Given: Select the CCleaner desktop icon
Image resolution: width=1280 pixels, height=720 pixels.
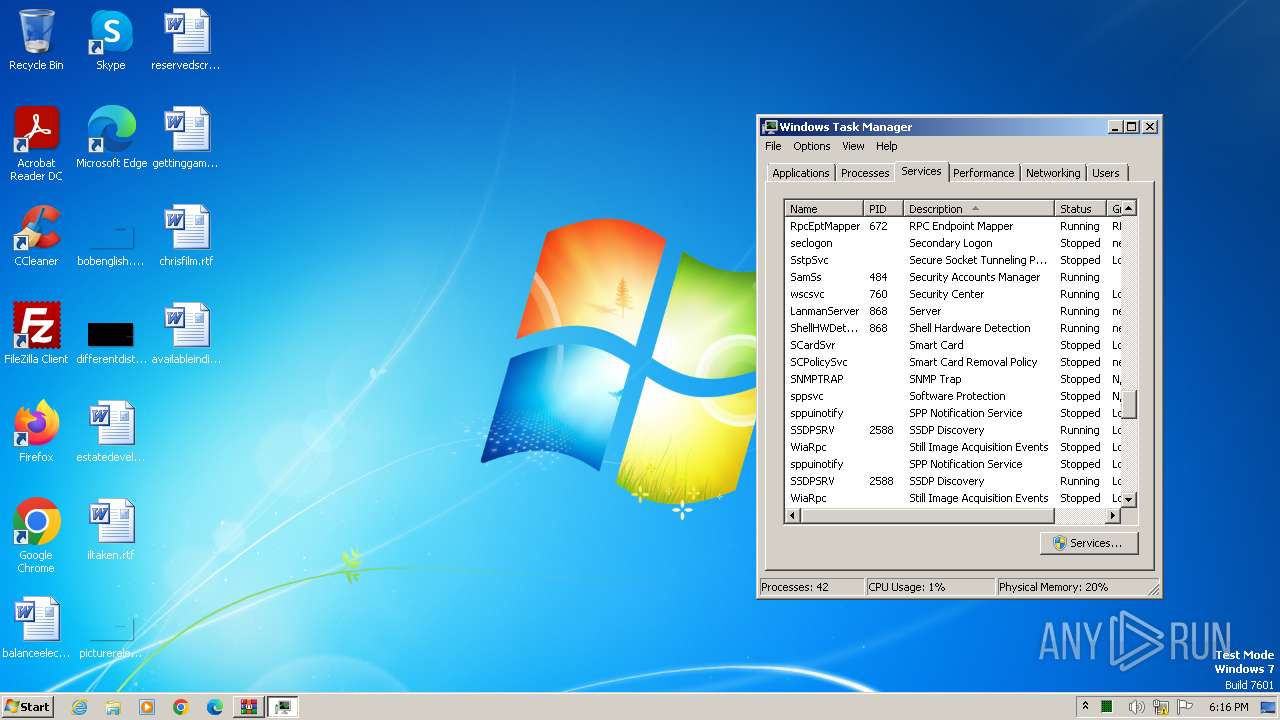Looking at the screenshot, I should pos(36,236).
